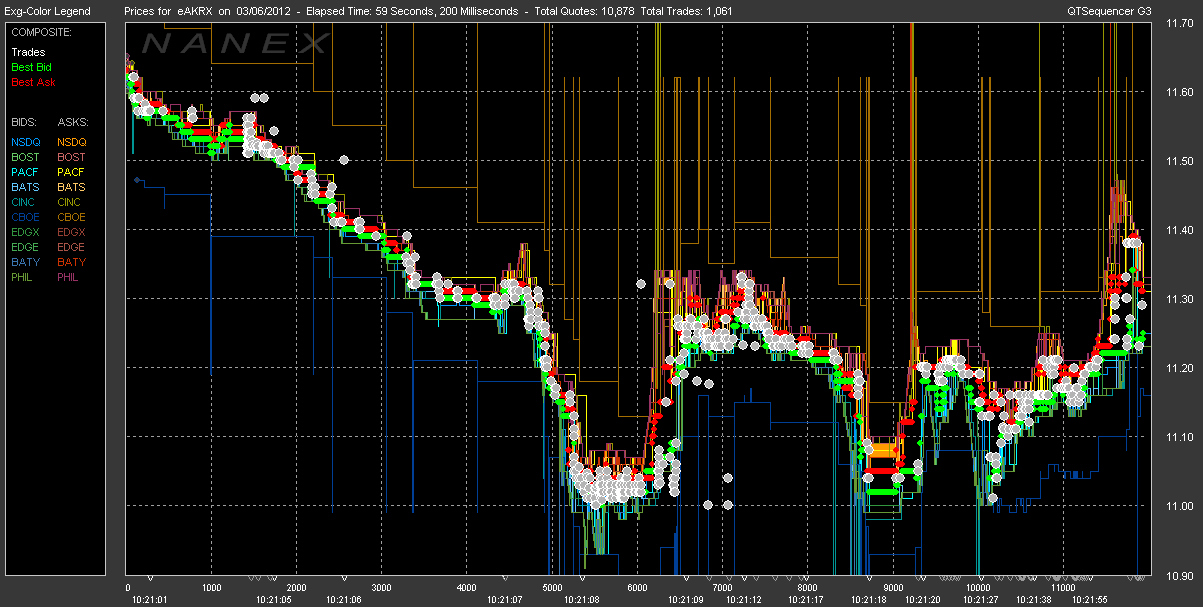The width and height of the screenshot is (1203, 607).
Task: Click EDGE under the BIDS column
Action: point(25,247)
